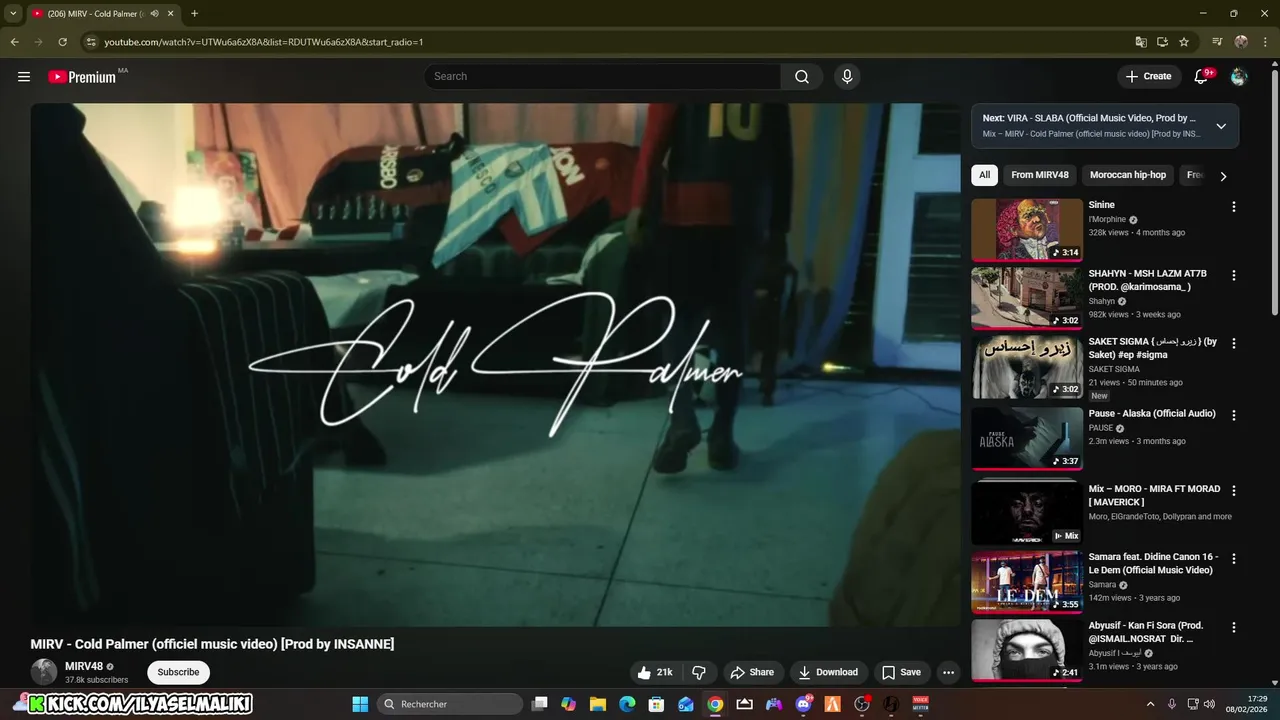
Task: Open the tab search dropdown
Action: 13,14
